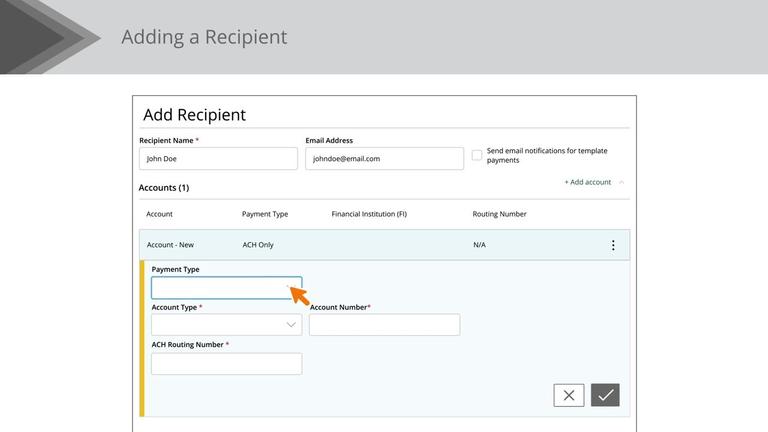Collapse accounts using chevron beside Add account
This screenshot has width=768, height=432.
click(x=622, y=182)
